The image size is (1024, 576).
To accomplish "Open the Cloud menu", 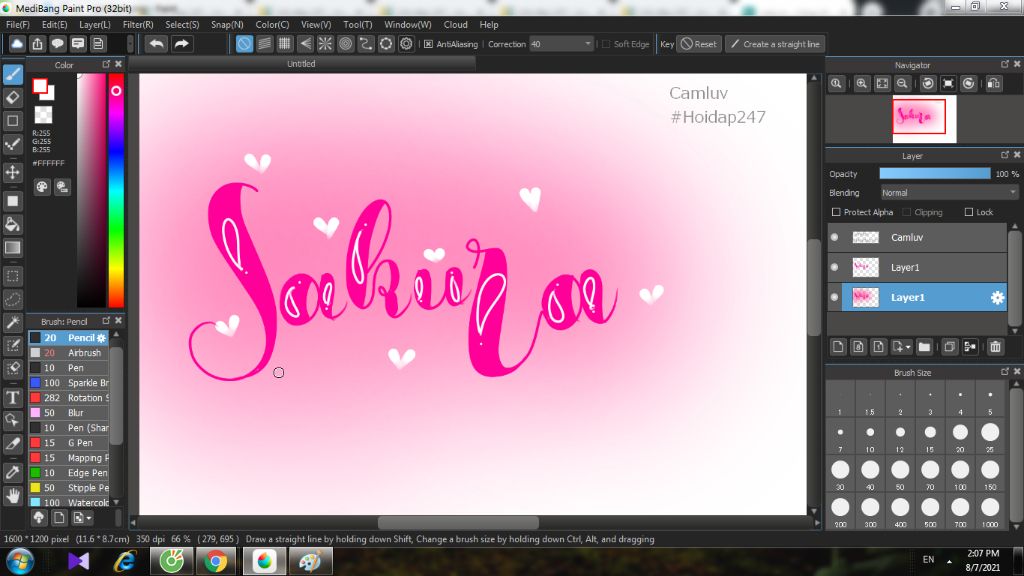I will (455, 24).
